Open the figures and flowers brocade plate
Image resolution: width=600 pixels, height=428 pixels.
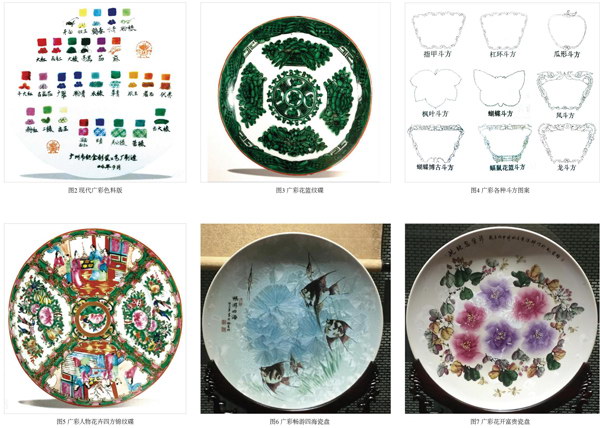click(95, 318)
